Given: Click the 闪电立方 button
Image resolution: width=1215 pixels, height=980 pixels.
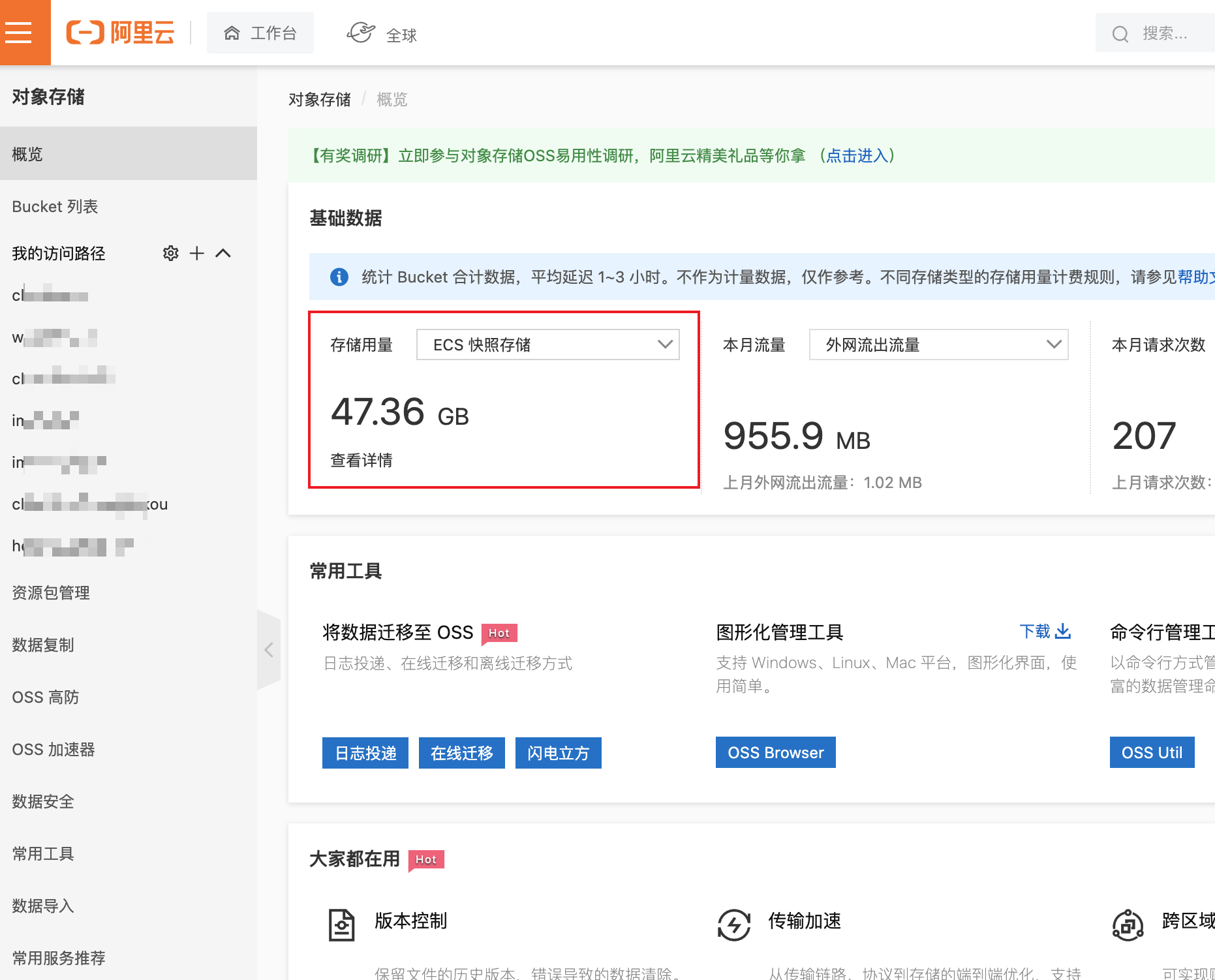Looking at the screenshot, I should 559,753.
